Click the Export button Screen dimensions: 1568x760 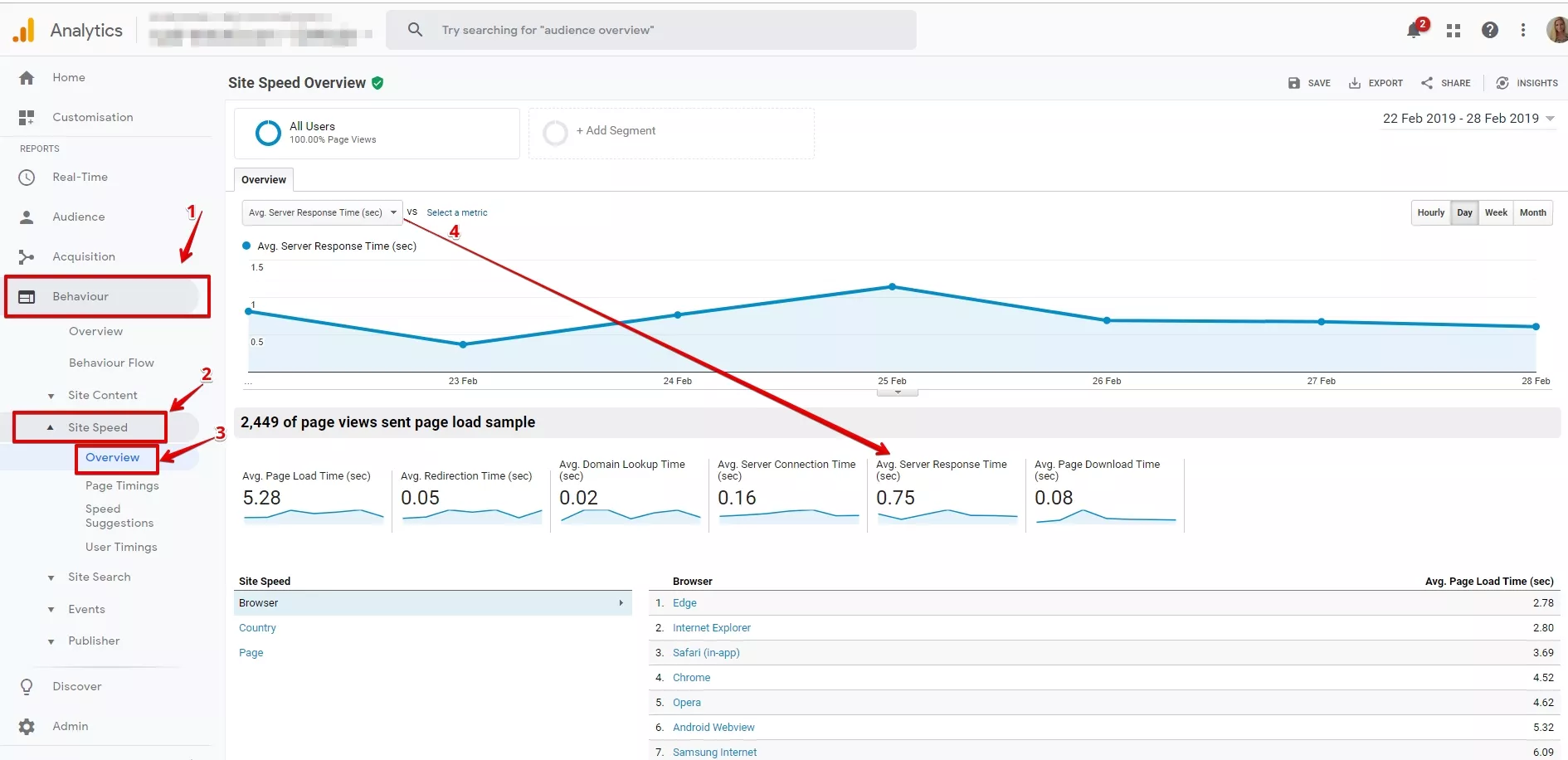(x=1376, y=83)
